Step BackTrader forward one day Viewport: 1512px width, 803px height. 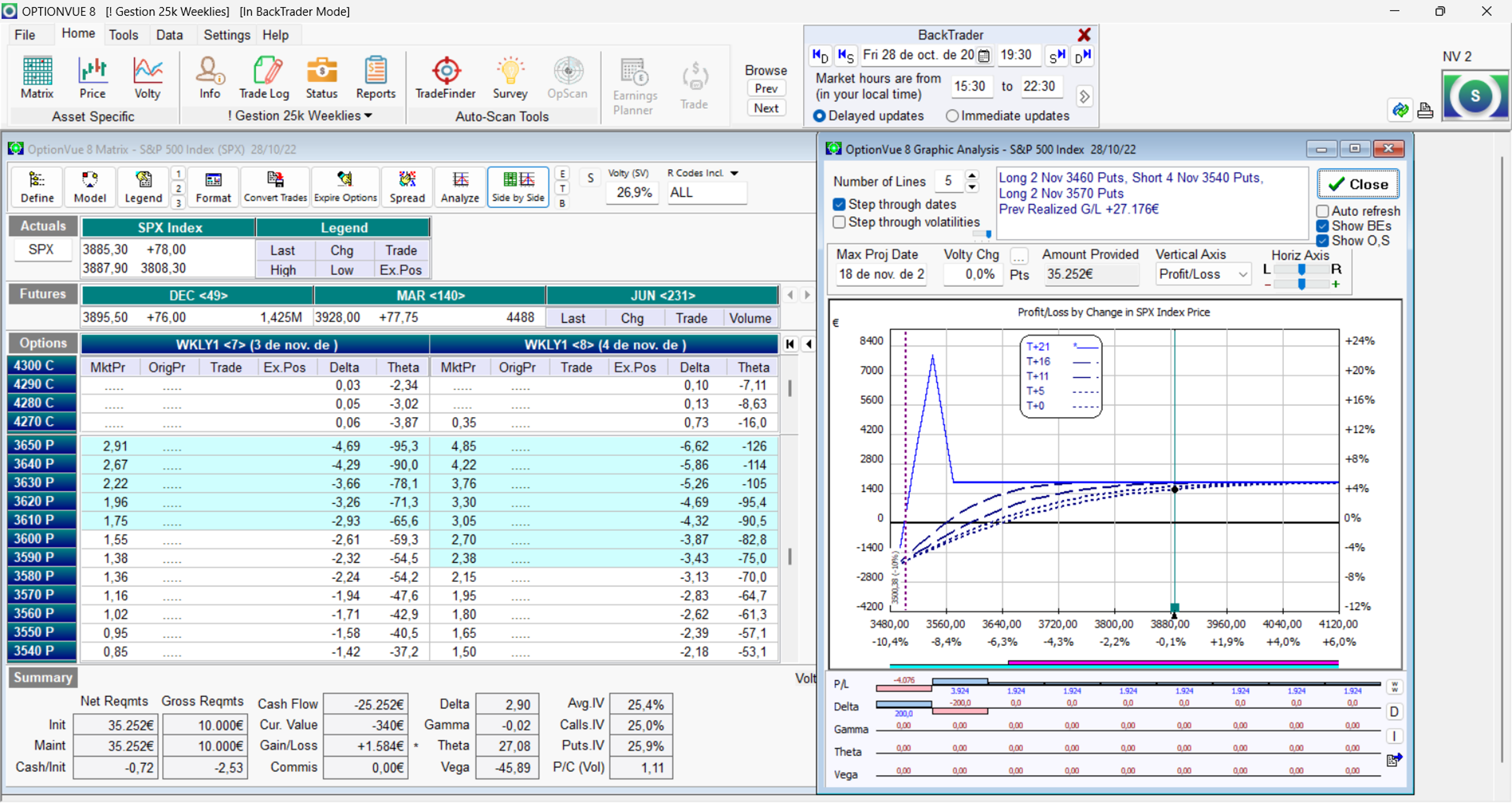click(1083, 56)
